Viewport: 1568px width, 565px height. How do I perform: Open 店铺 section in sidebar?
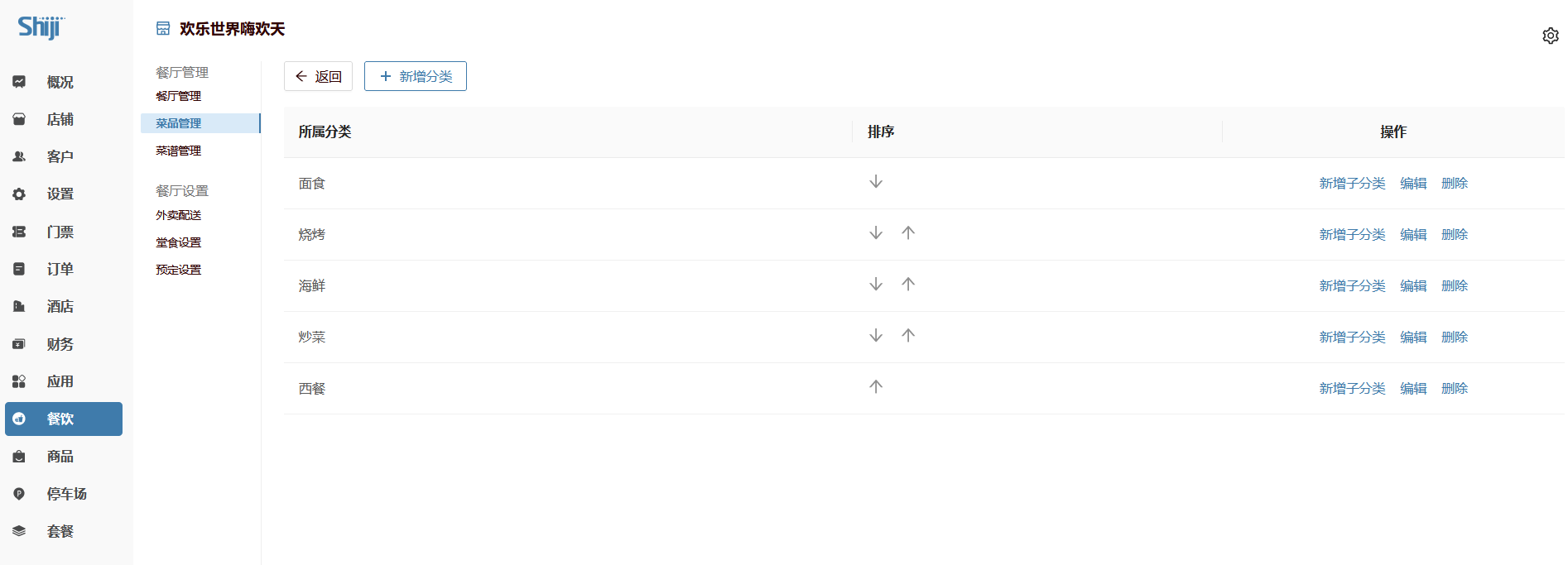click(60, 119)
